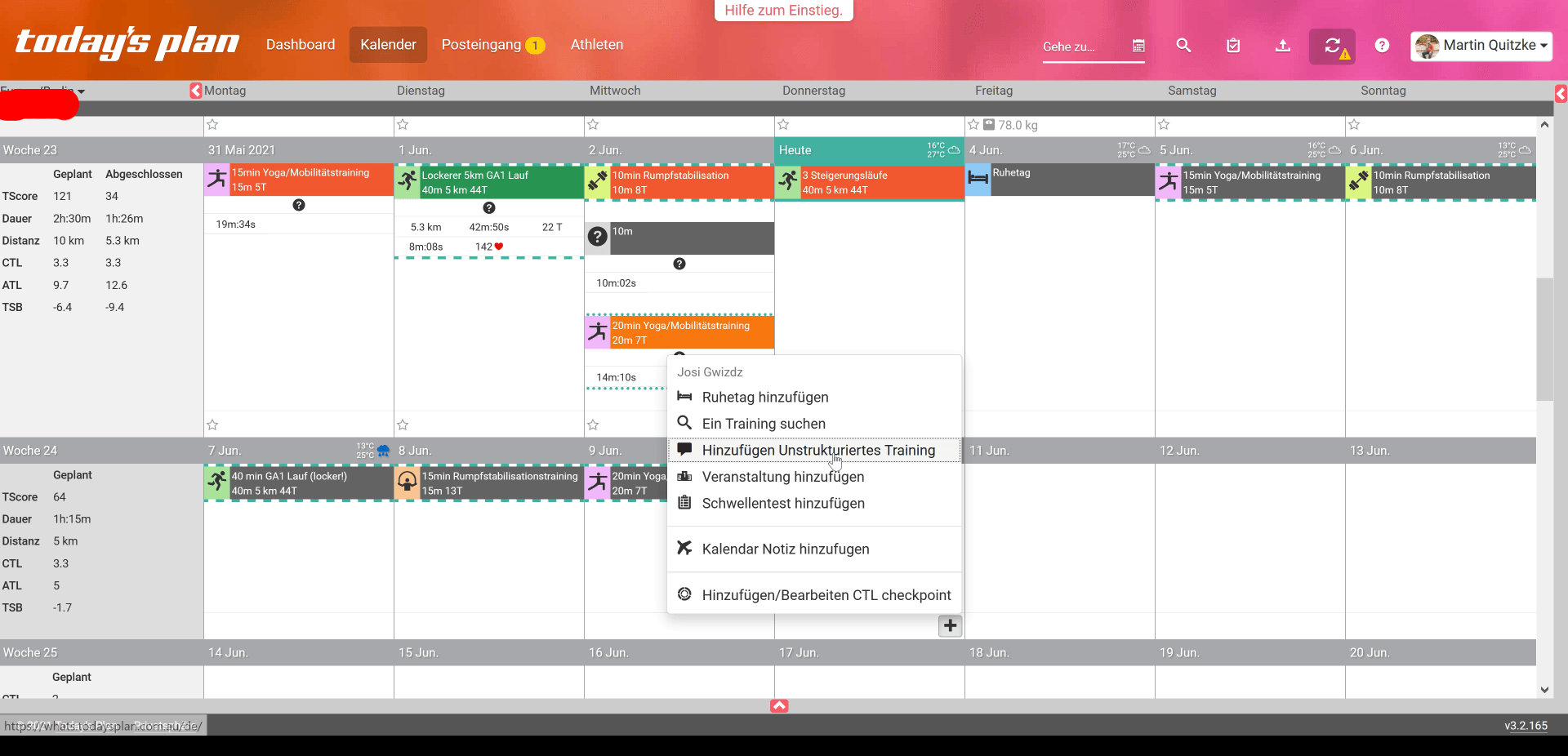Image resolution: width=1568 pixels, height=756 pixels.
Task: Click the yoga icon on 31 Mai workout
Action: point(216,180)
